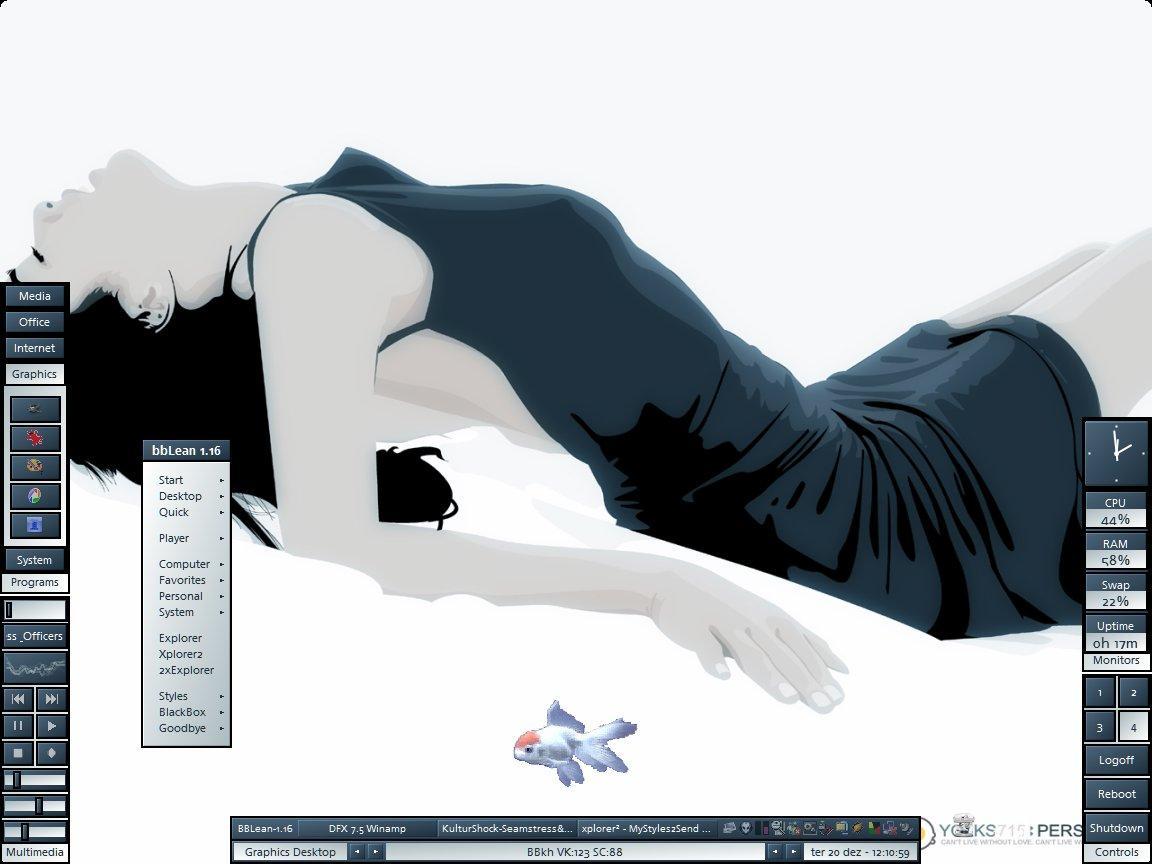1152x864 pixels.
Task: Launch Xplorer2 from the menu
Action: click(x=187, y=655)
